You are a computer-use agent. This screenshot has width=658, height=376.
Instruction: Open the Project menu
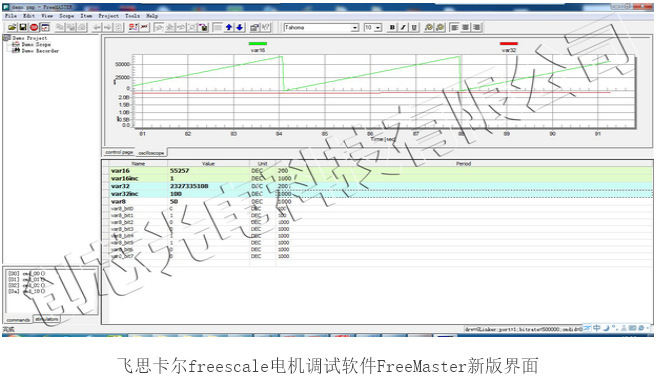point(108,16)
